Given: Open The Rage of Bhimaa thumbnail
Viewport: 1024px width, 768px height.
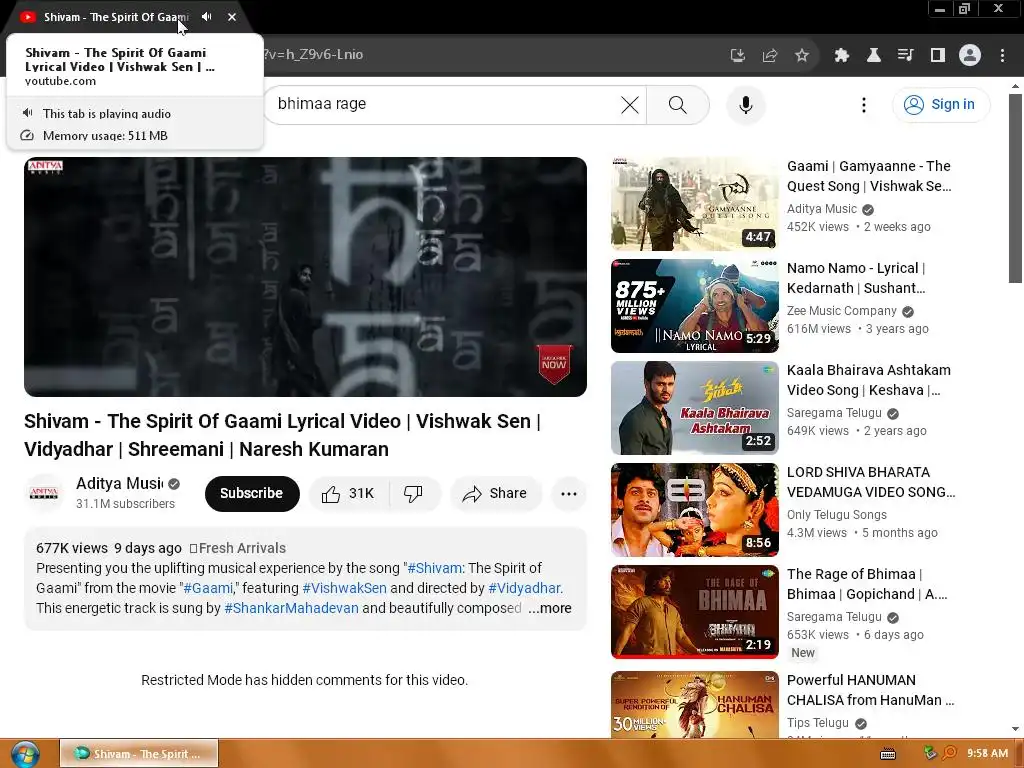Looking at the screenshot, I should coord(695,612).
